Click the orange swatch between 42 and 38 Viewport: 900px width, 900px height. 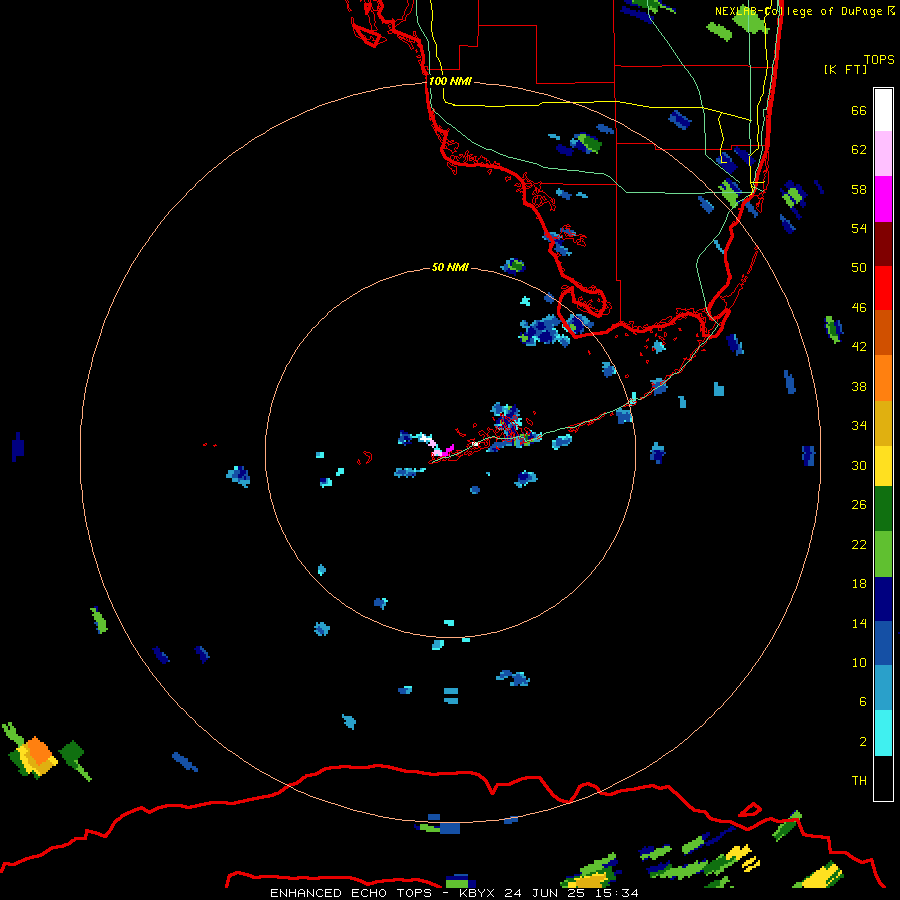pyautogui.click(x=883, y=377)
